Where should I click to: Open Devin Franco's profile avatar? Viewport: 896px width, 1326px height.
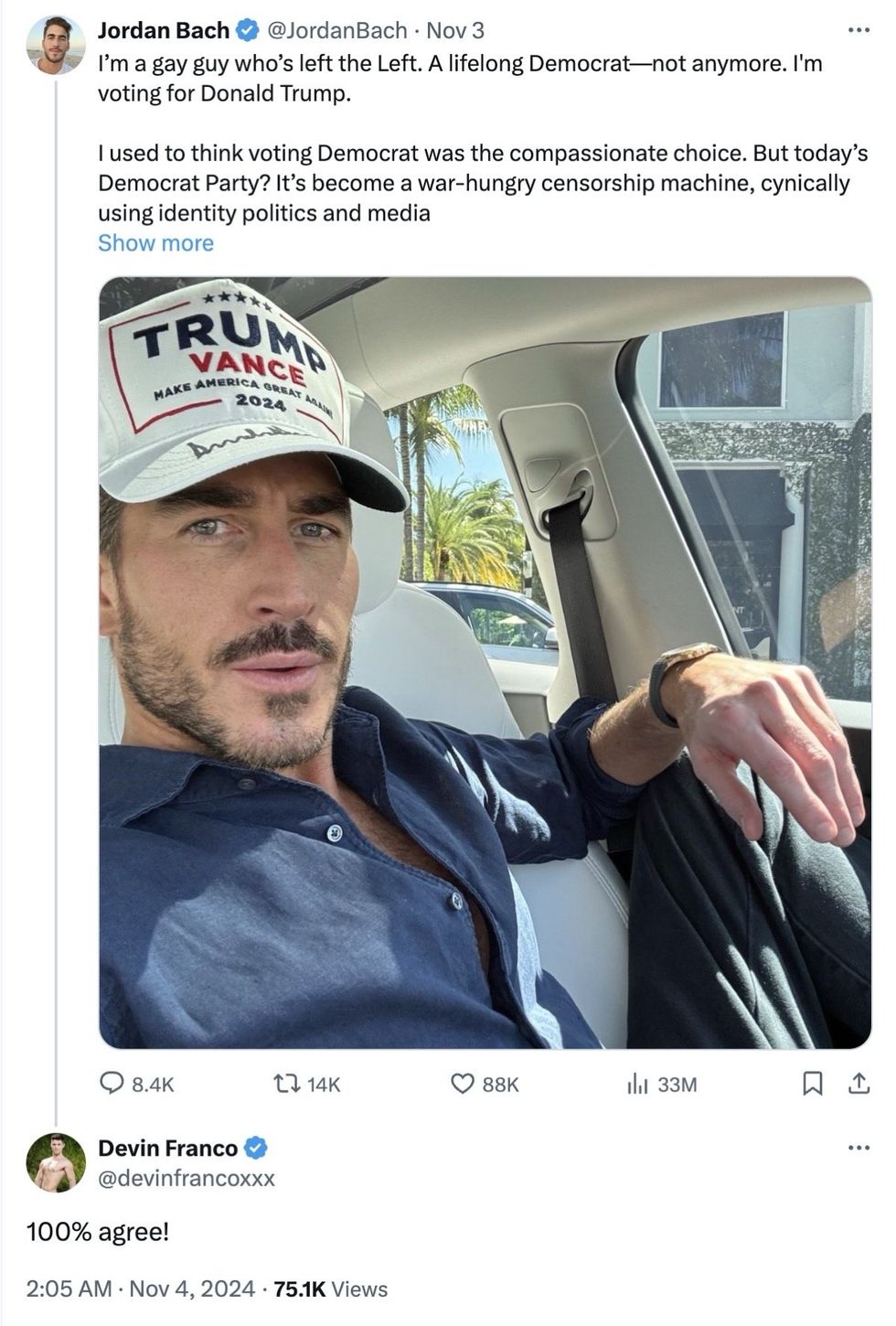56,1162
